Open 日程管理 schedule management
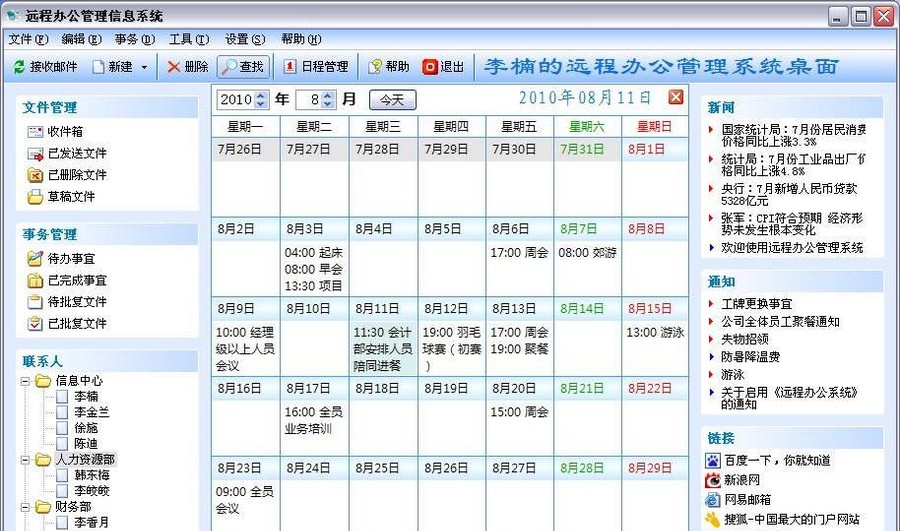Image resolution: width=900 pixels, height=531 pixels. [x=316, y=67]
